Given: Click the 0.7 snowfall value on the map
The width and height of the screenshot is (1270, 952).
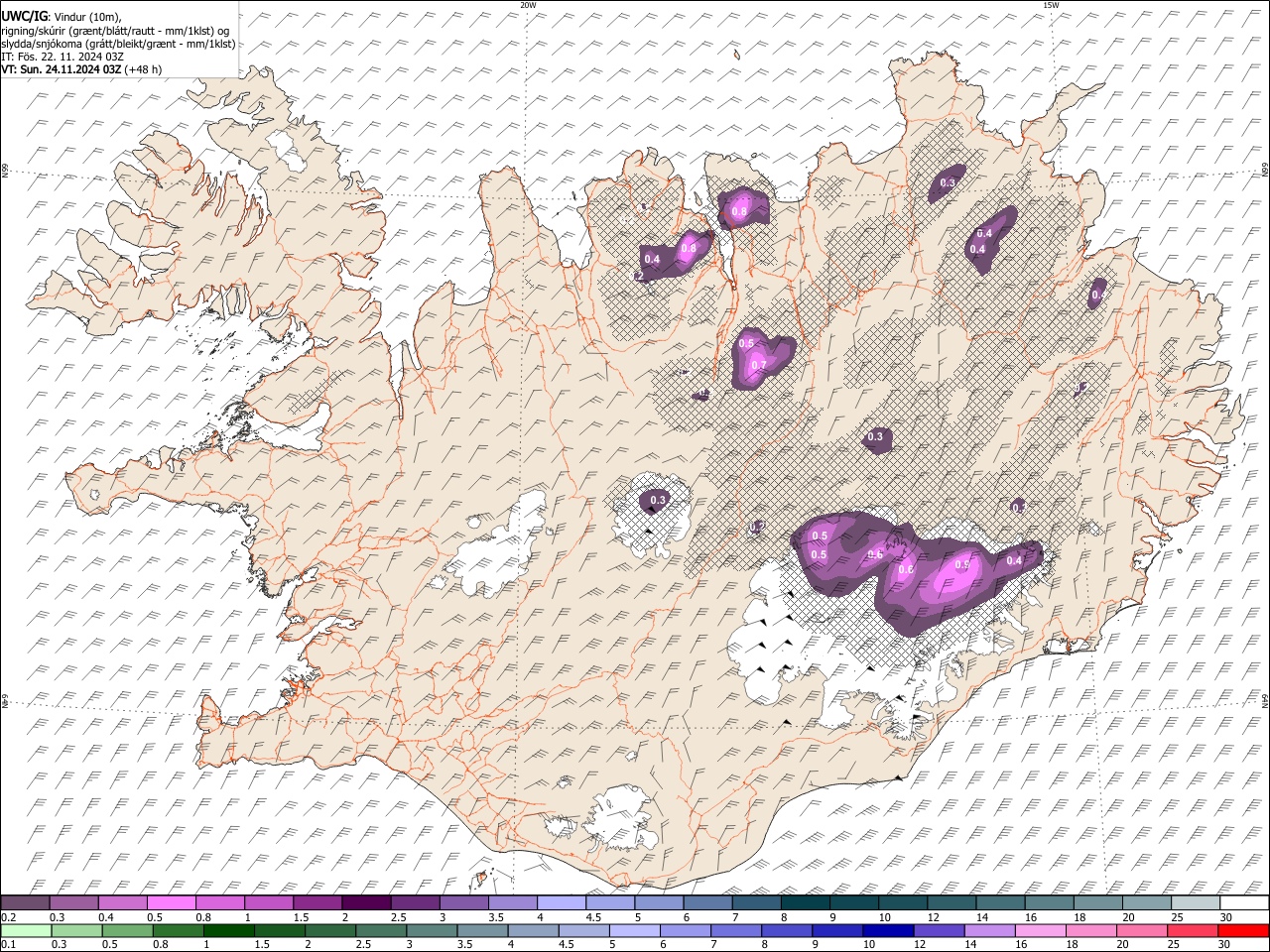Looking at the screenshot, I should [759, 365].
